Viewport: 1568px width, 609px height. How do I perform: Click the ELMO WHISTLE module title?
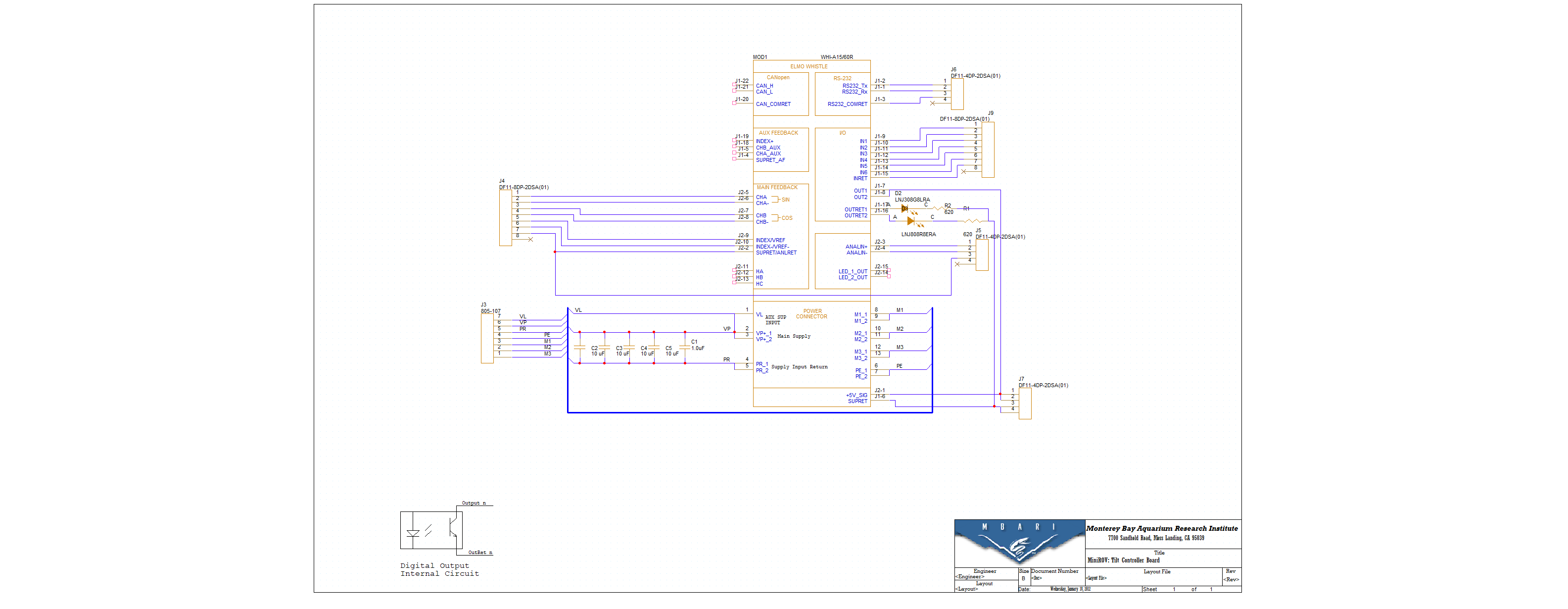point(809,66)
